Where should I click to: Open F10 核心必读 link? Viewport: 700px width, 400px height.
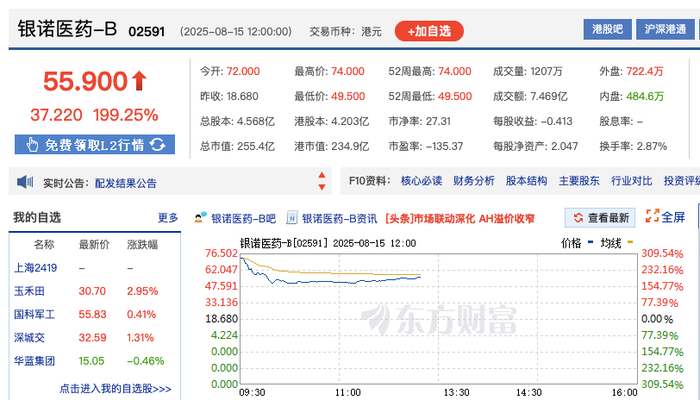(421, 181)
